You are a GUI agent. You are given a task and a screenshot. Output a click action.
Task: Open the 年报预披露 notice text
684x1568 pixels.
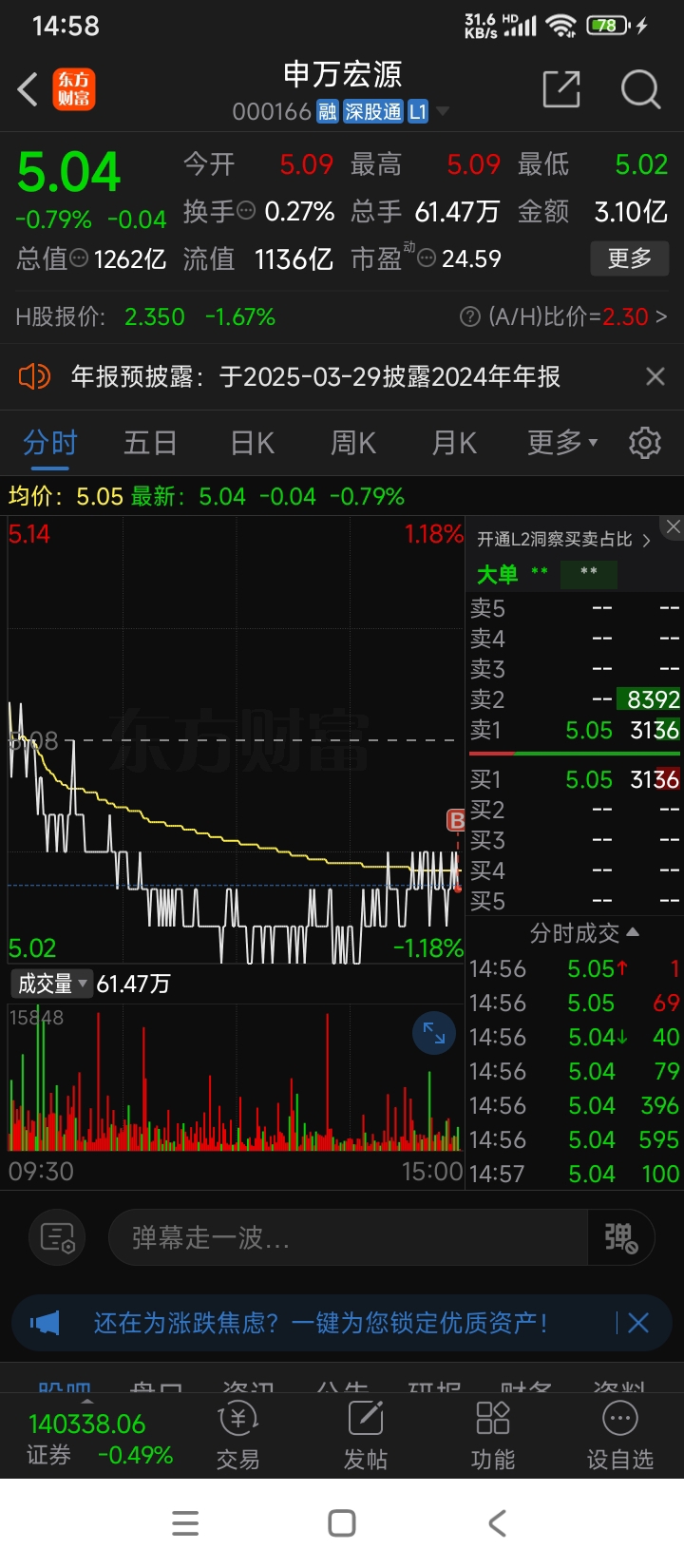pyautogui.click(x=315, y=377)
